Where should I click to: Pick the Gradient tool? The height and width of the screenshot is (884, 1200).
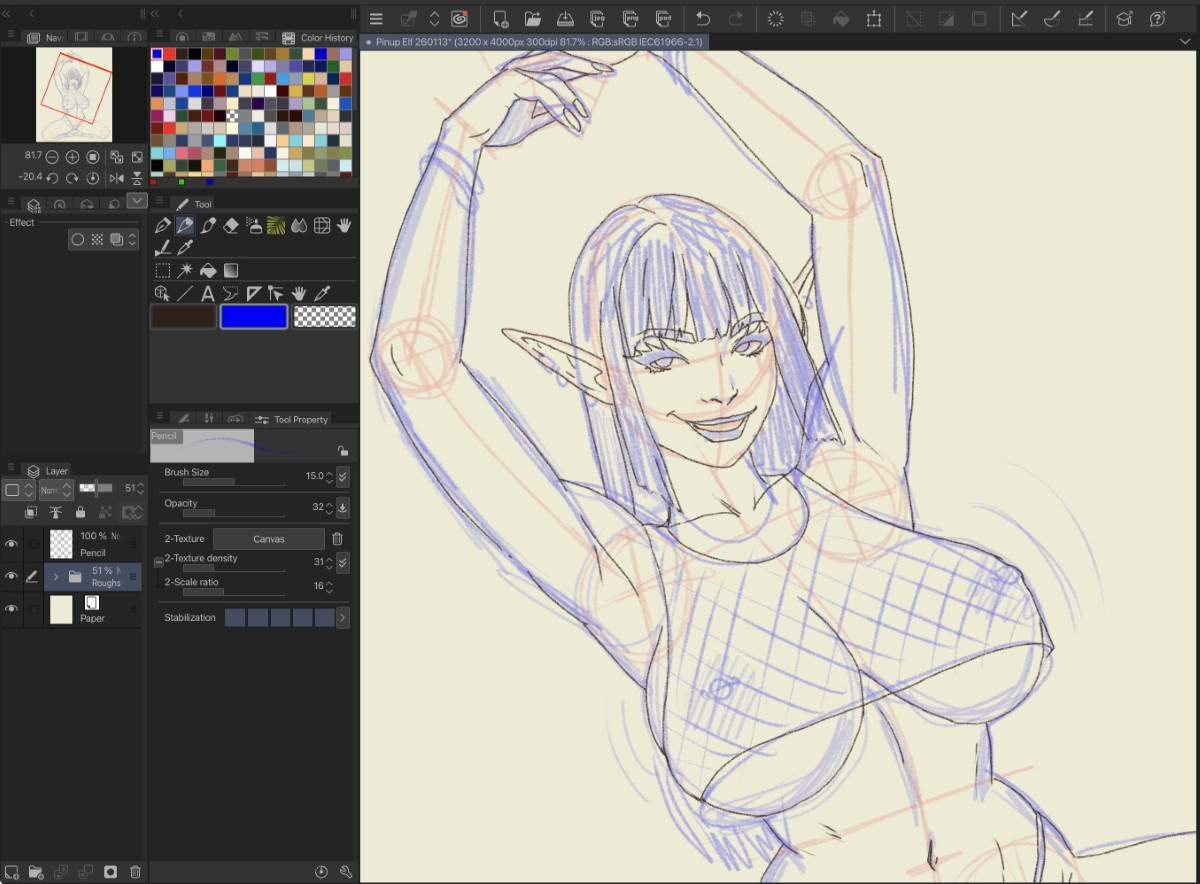(231, 270)
